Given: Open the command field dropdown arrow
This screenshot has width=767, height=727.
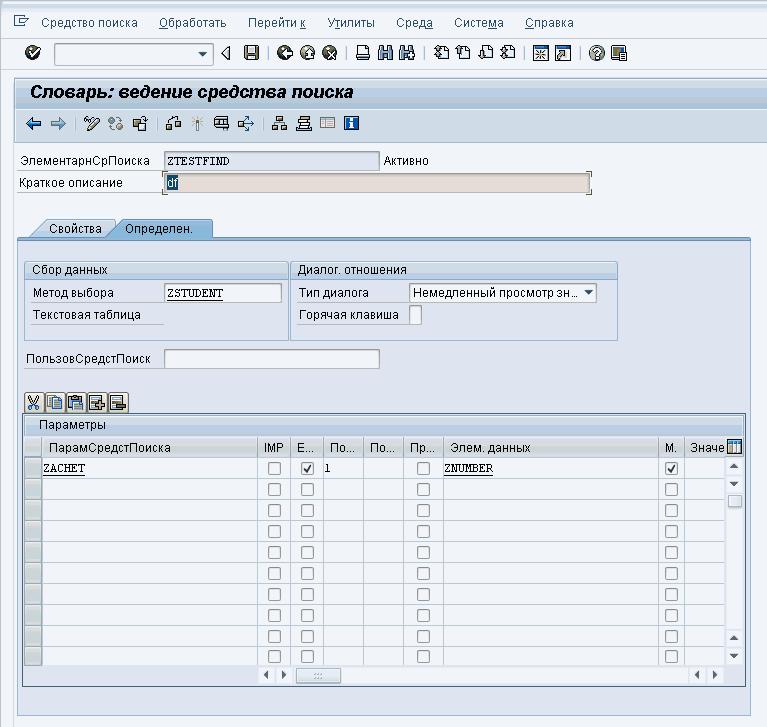Looking at the screenshot, I should pyautogui.click(x=203, y=54).
